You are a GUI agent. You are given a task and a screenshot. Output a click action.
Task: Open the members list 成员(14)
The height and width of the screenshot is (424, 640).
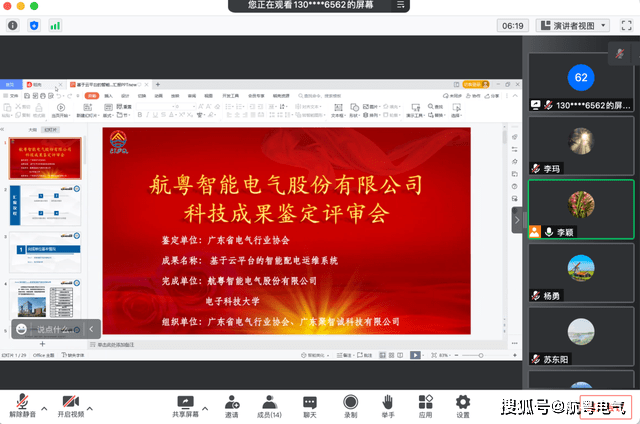click(269, 406)
